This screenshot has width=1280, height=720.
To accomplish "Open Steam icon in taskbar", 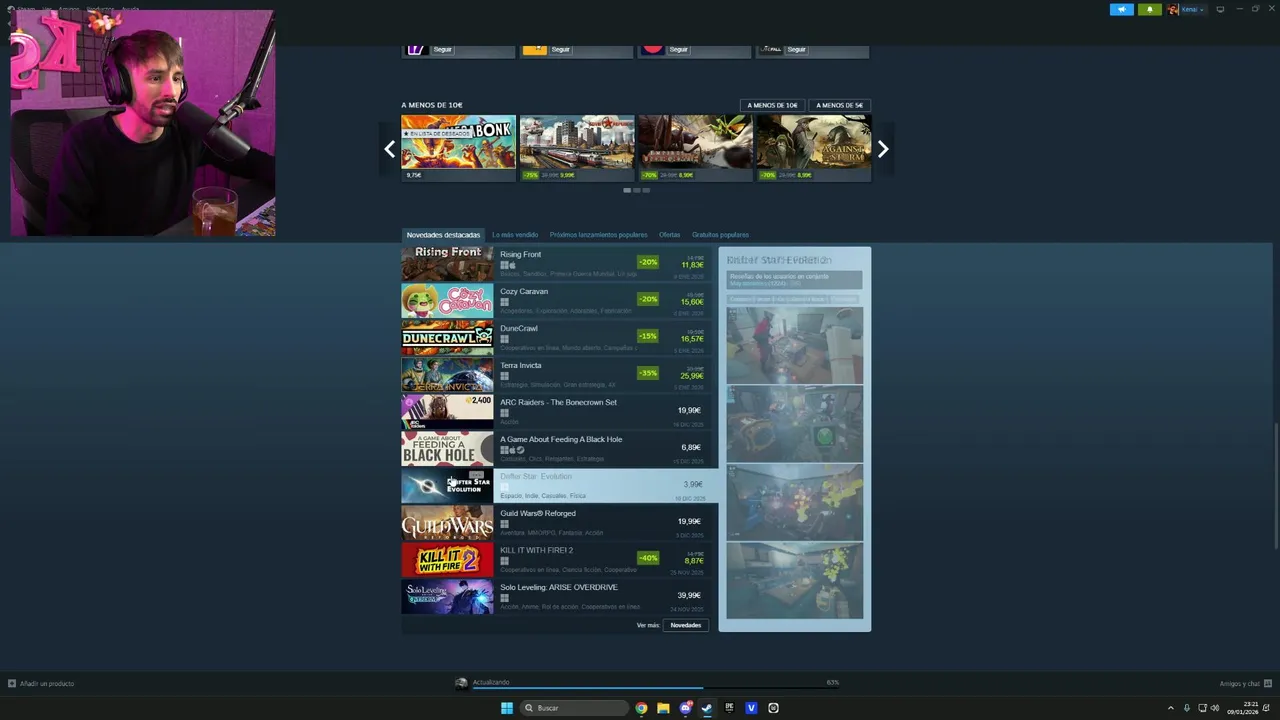I will click(707, 708).
